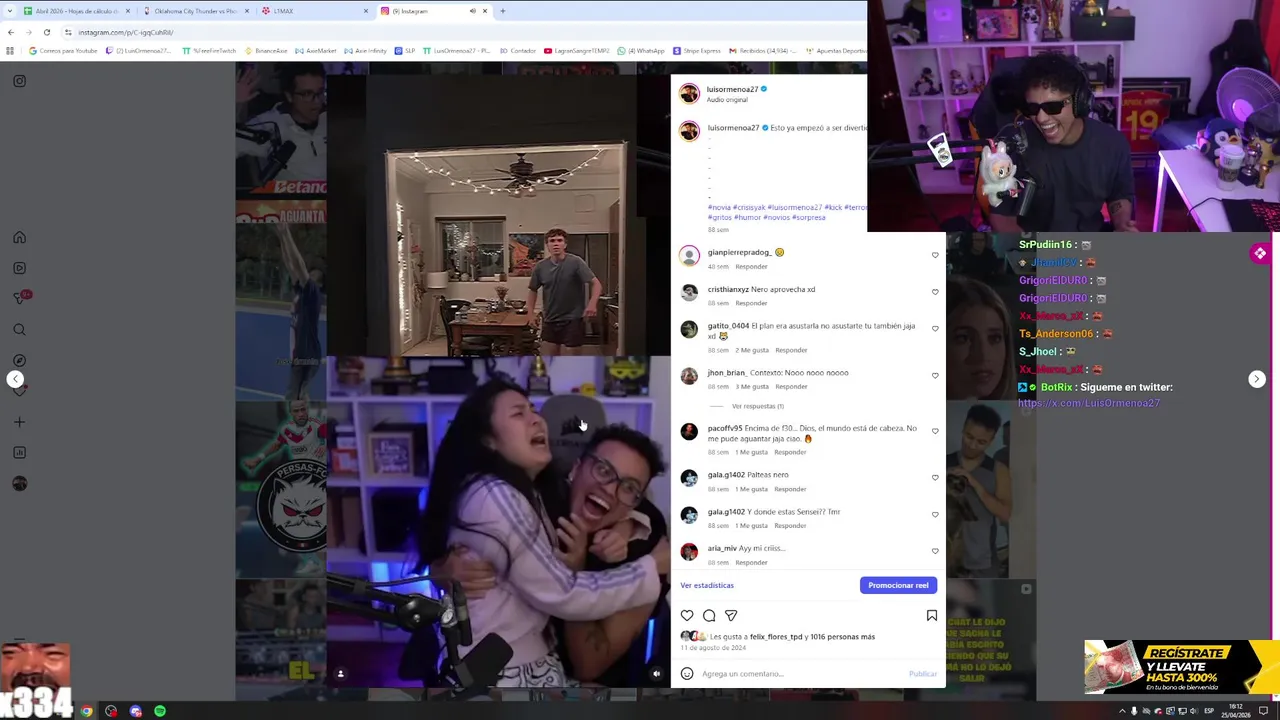
Task: Open notification center in taskbar
Action: pos(1264,711)
